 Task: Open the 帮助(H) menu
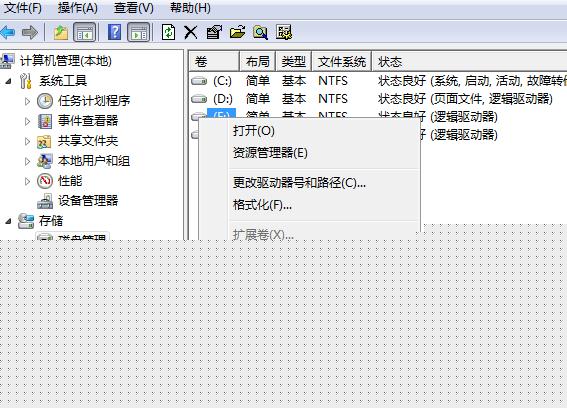(x=190, y=8)
